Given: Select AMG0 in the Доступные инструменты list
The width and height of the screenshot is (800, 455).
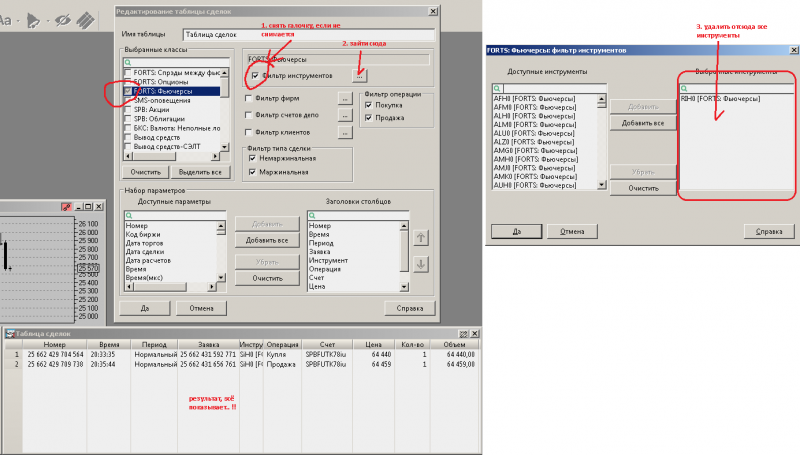Looking at the screenshot, I should 535,150.
